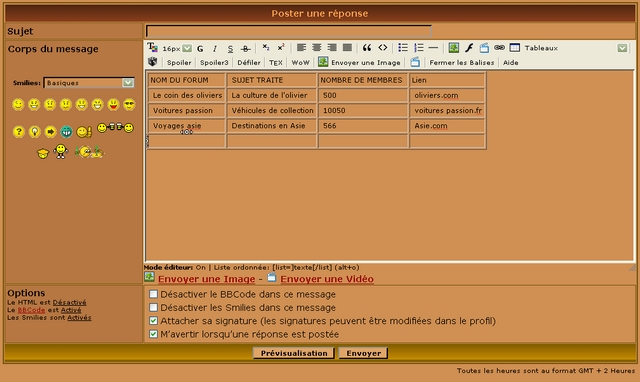Click the Défiler scrolling text button

(249, 62)
